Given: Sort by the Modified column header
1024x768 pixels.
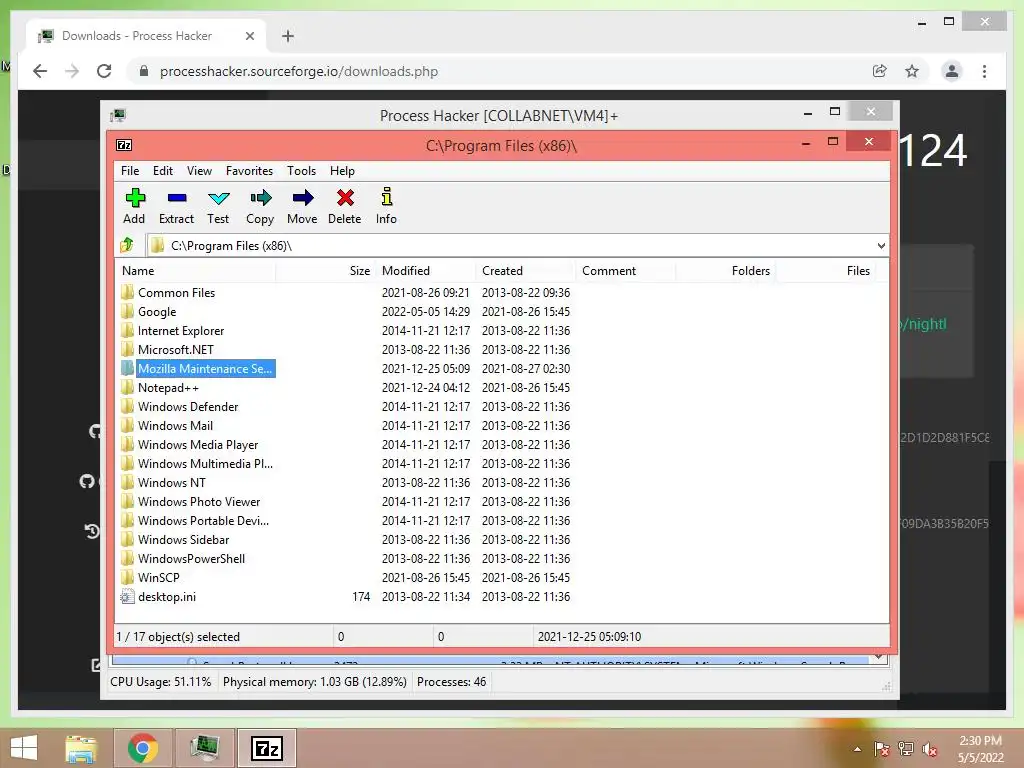Looking at the screenshot, I should tap(426, 270).
